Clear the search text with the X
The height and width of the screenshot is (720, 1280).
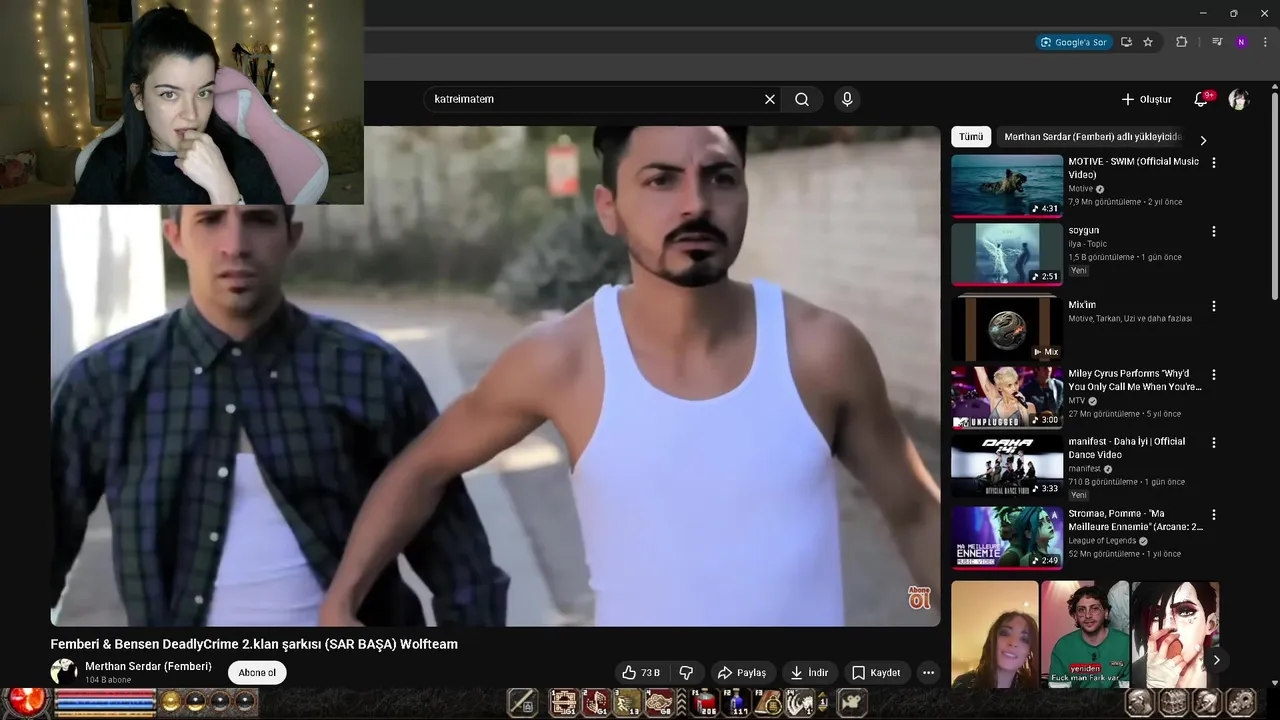click(770, 99)
